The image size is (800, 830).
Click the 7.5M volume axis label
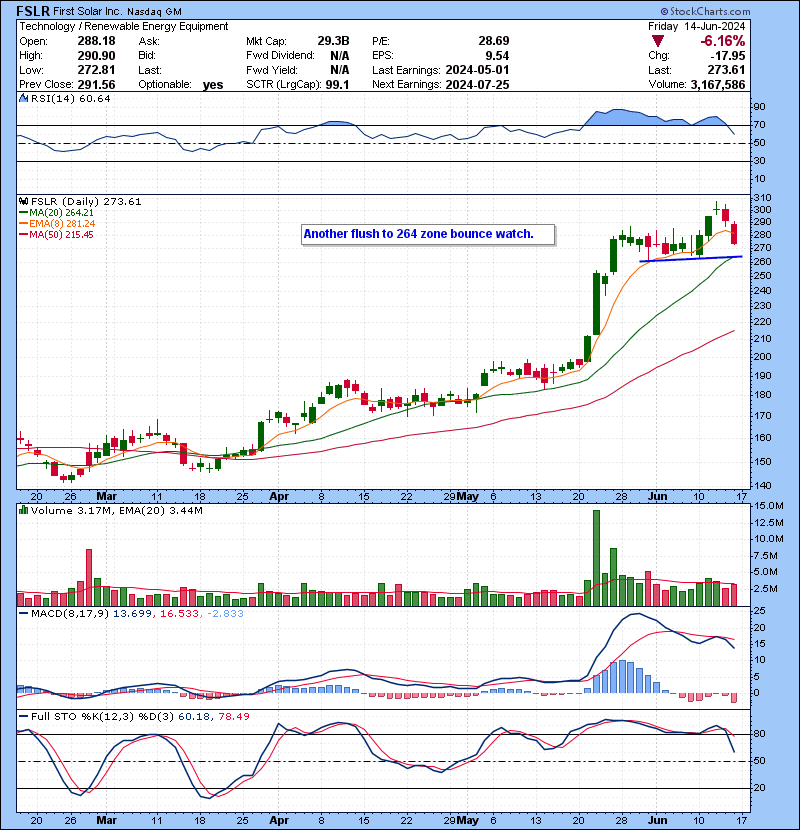(x=766, y=556)
